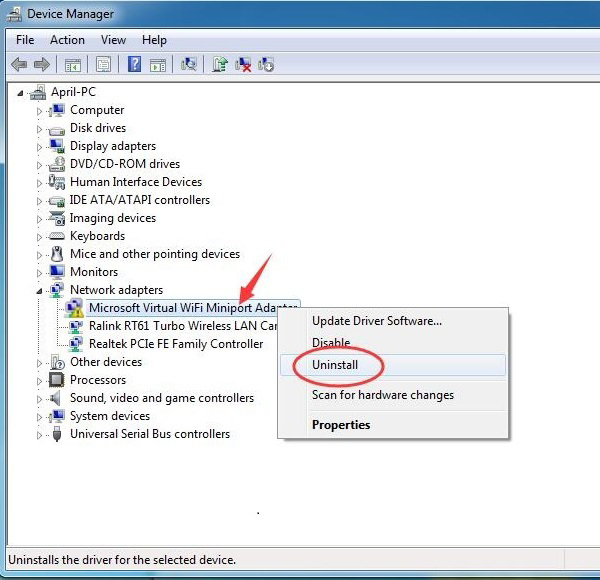Click the Display adapters category icon
Viewport: 600px width, 580px height.
[57, 146]
